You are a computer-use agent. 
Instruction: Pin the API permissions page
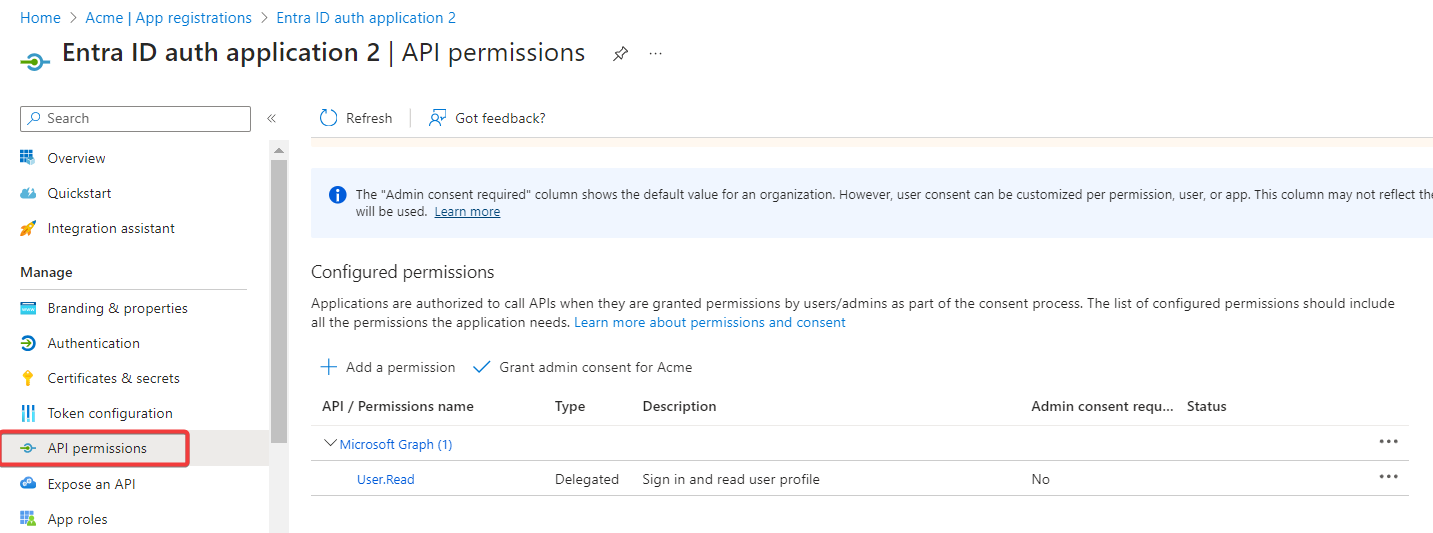[x=620, y=54]
